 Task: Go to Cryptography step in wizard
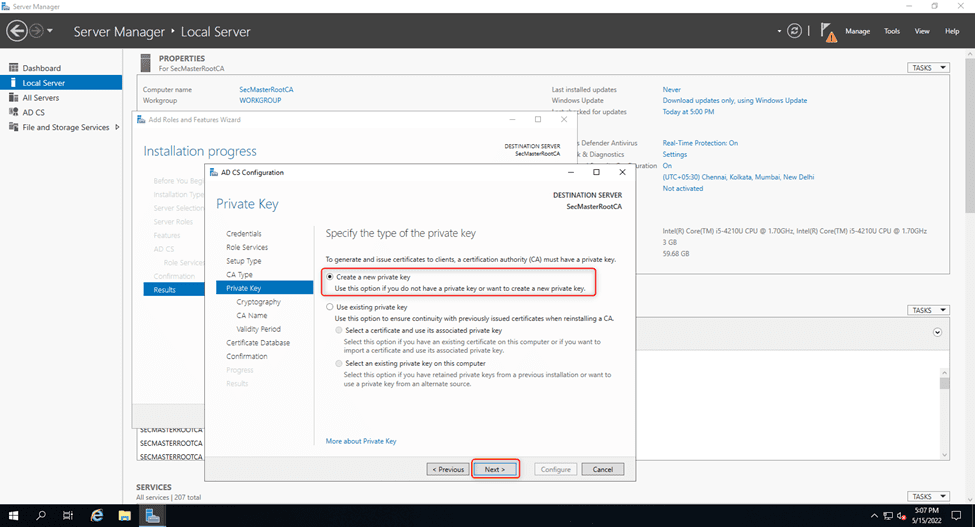(x=259, y=302)
